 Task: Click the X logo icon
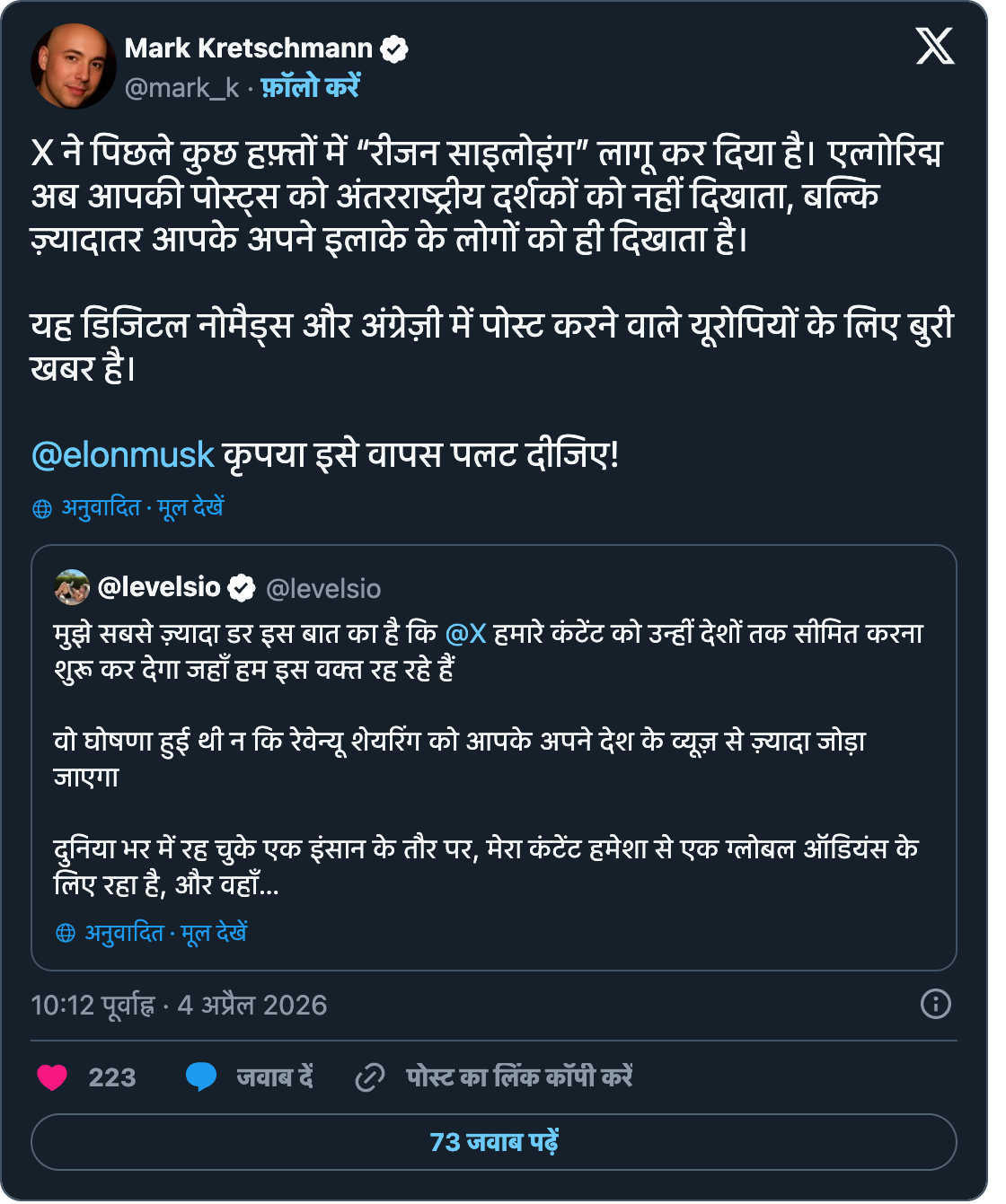[x=934, y=46]
